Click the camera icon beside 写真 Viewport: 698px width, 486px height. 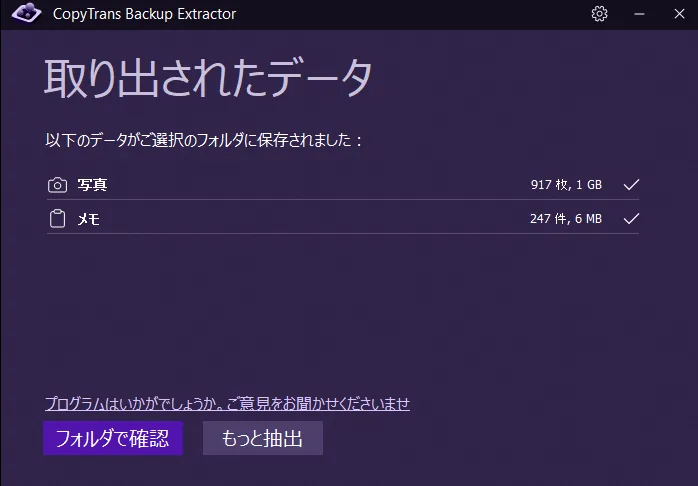(57, 185)
